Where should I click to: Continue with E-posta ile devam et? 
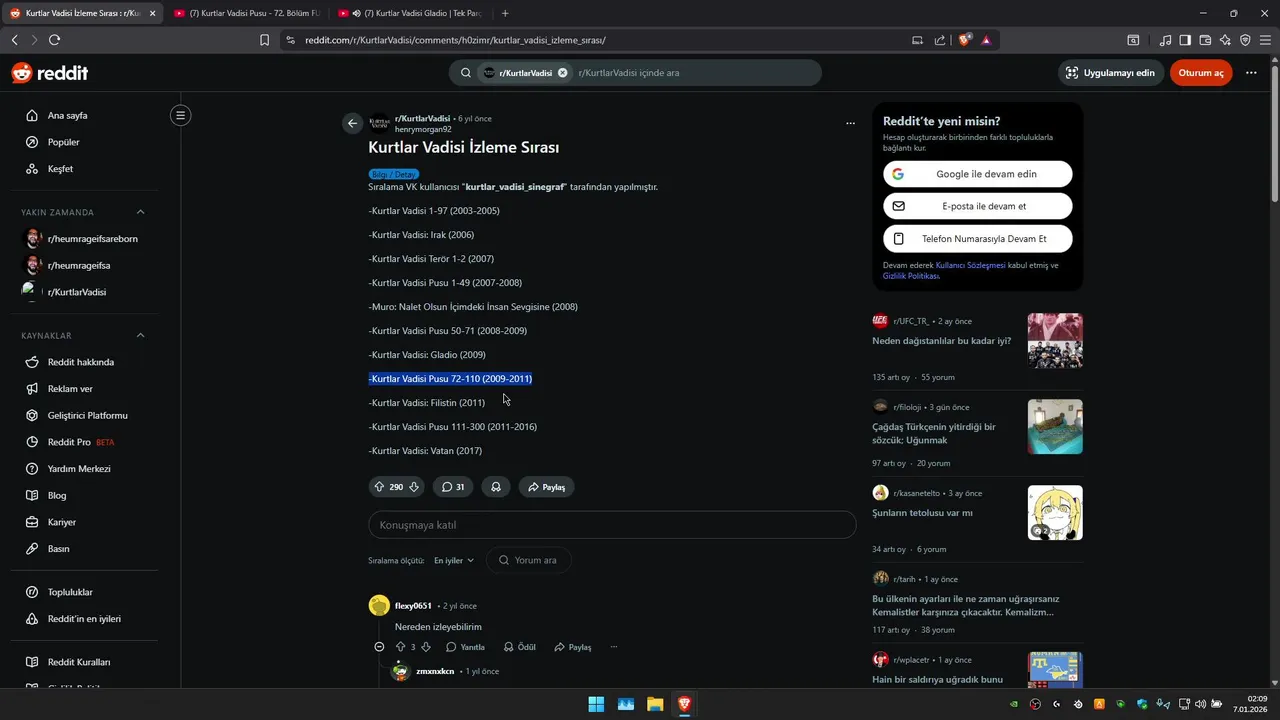[978, 206]
